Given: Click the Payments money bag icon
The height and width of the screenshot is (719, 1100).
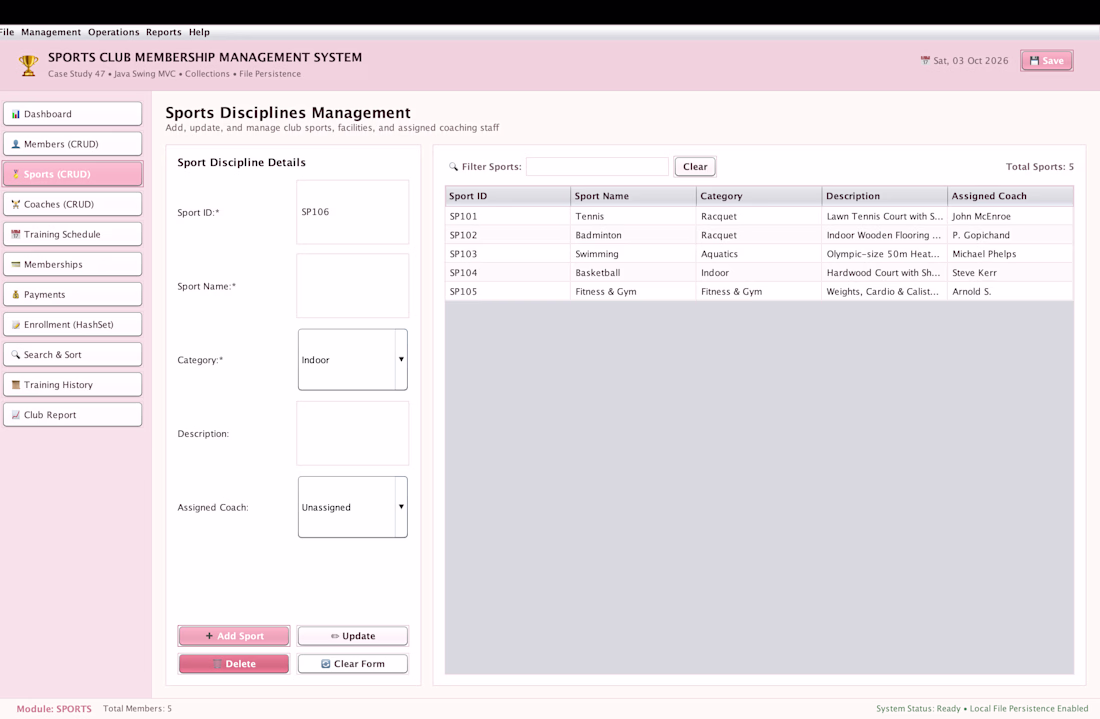Looking at the screenshot, I should pyautogui.click(x=15, y=295).
